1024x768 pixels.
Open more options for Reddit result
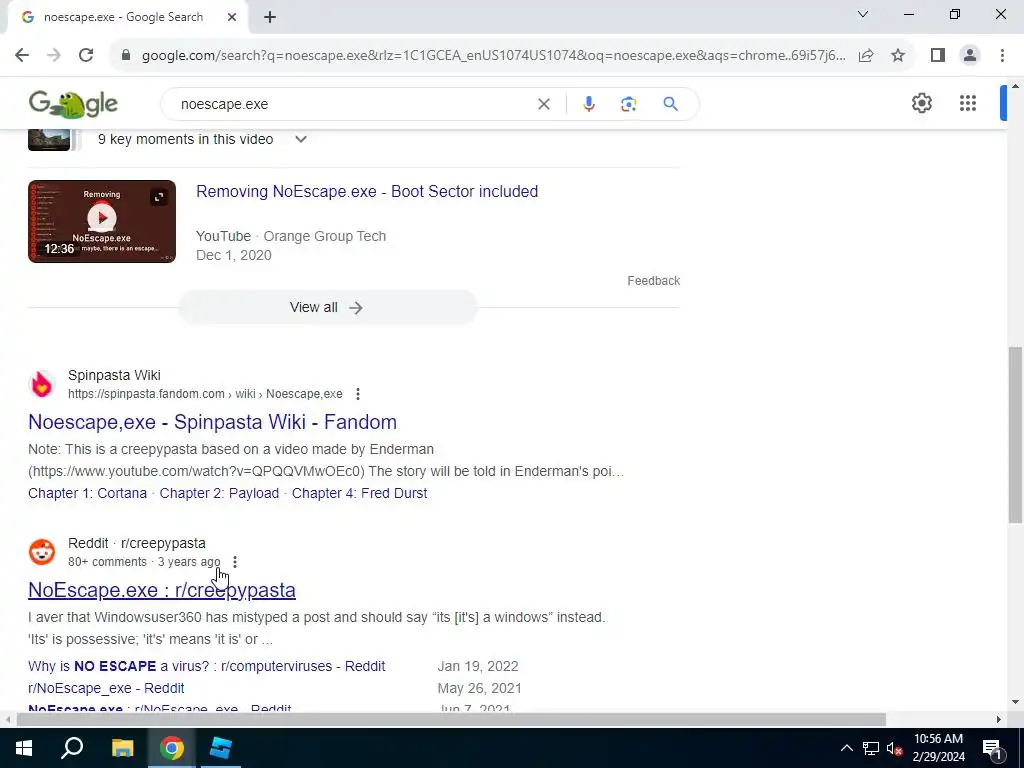click(234, 562)
